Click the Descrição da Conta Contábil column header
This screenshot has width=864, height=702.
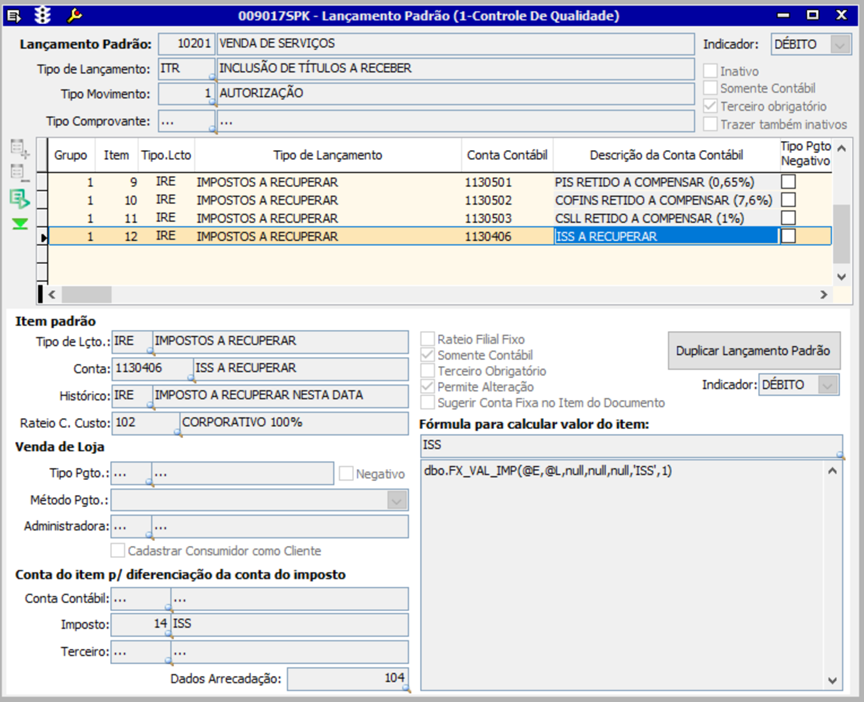click(x=665, y=155)
